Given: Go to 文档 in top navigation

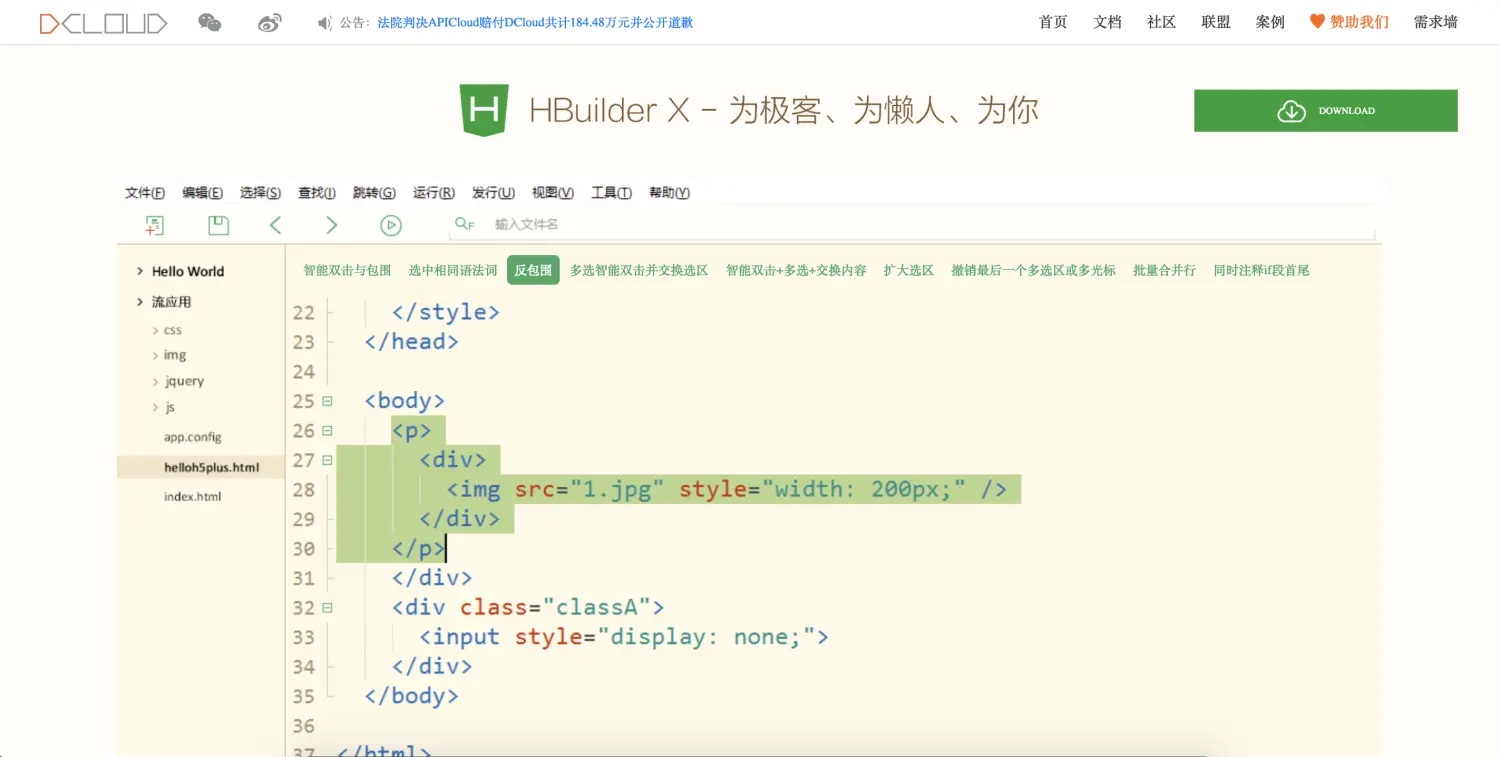Looking at the screenshot, I should (x=1107, y=22).
